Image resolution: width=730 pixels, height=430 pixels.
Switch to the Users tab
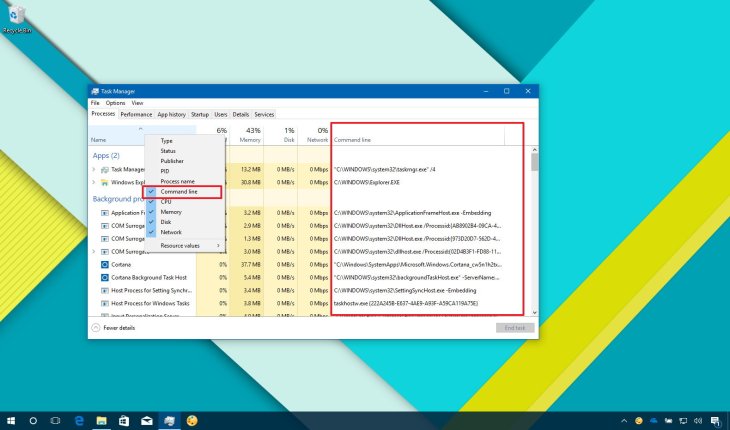pos(221,114)
